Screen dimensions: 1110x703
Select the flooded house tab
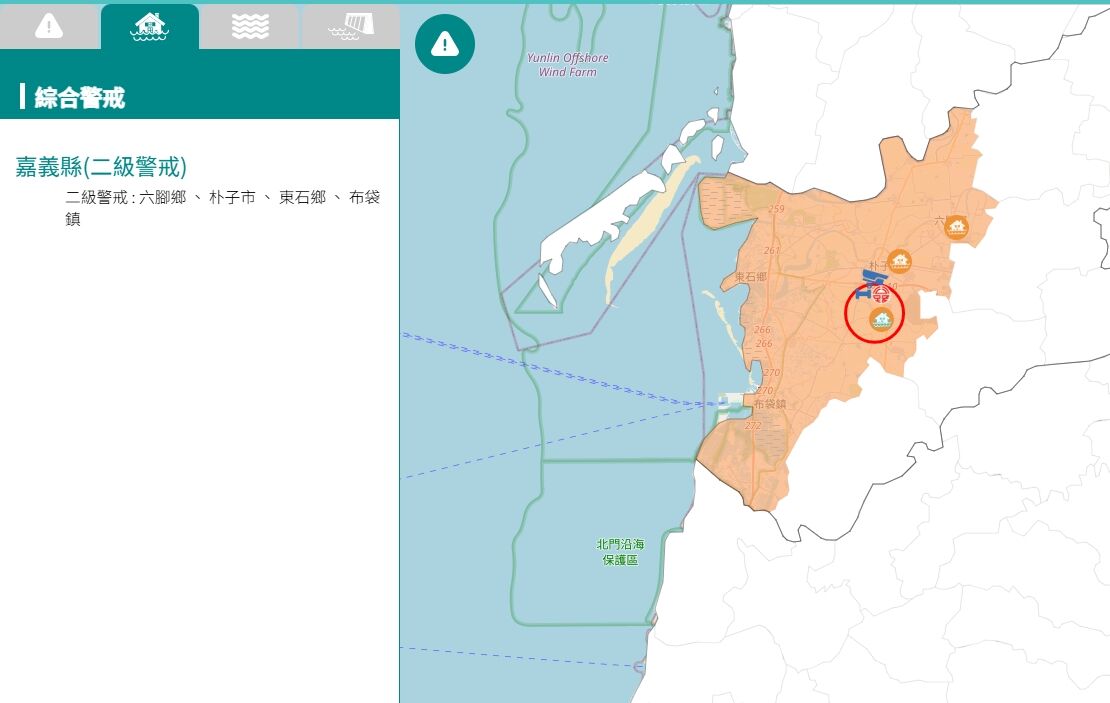point(149,27)
